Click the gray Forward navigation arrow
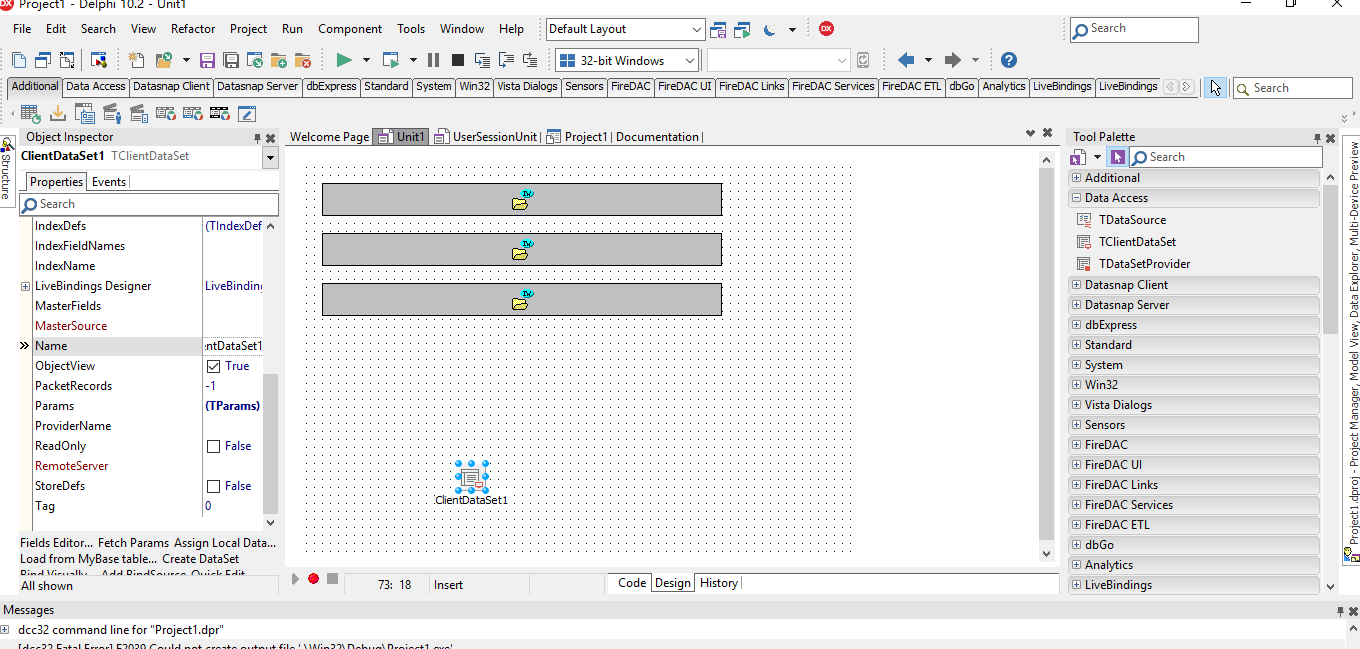The height and width of the screenshot is (649, 1360). point(953,60)
